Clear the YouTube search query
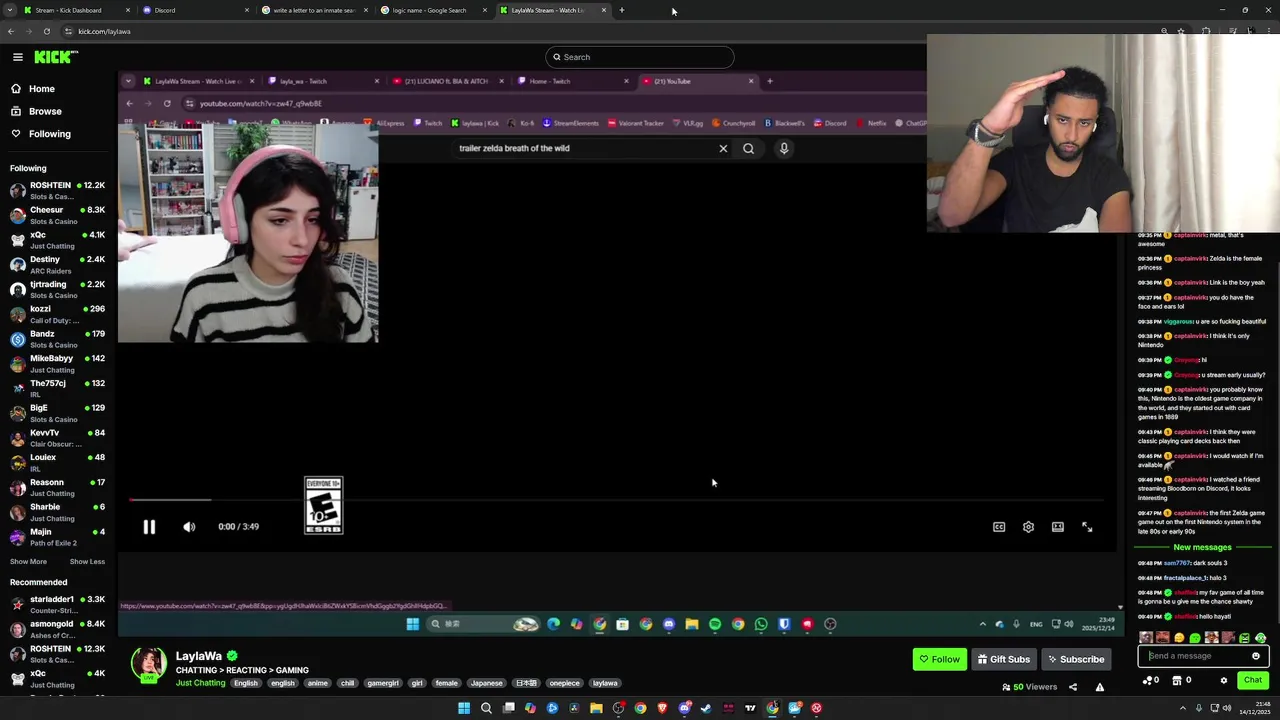This screenshot has width=1280, height=720. tap(723, 148)
